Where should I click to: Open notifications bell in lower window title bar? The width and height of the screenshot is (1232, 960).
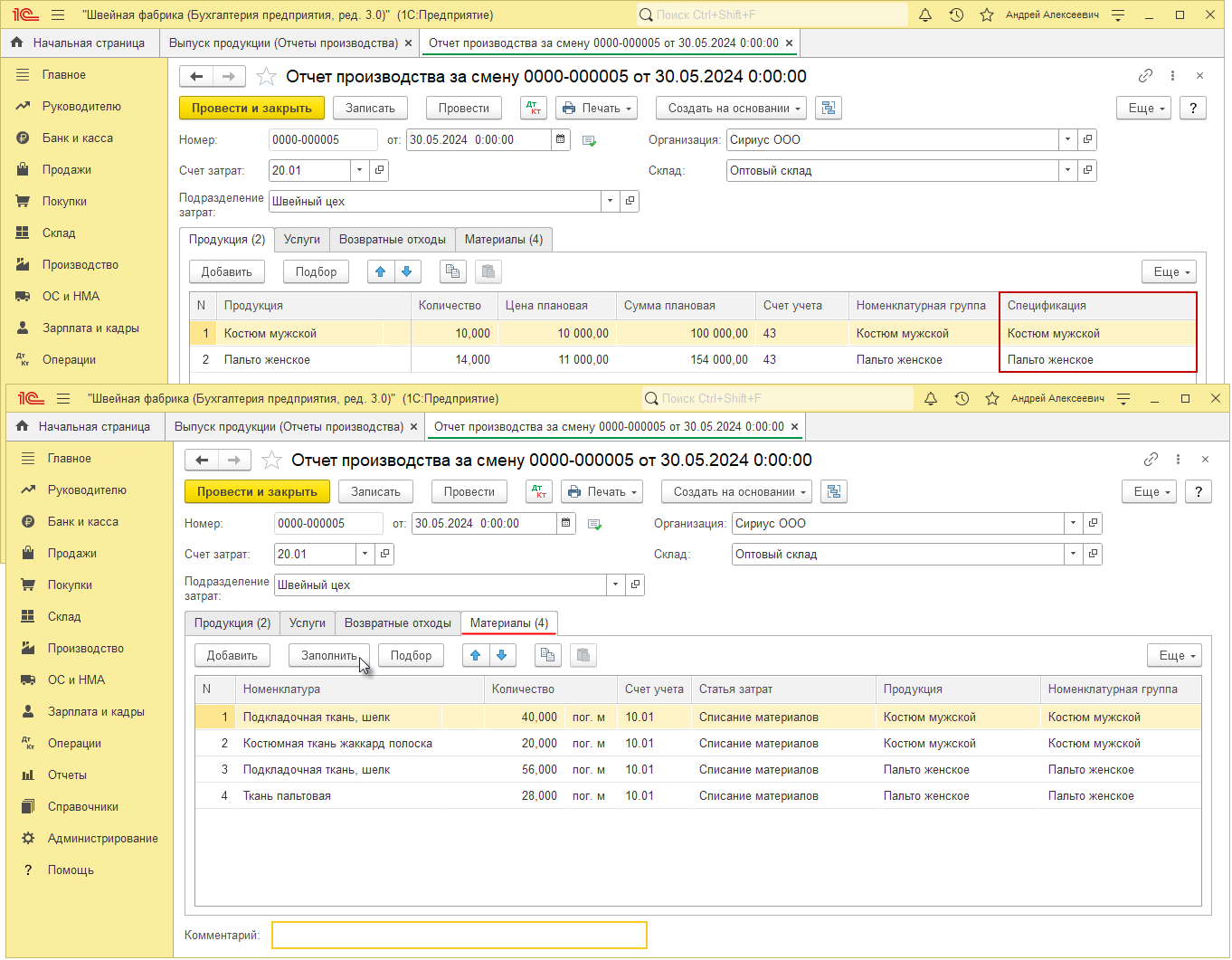[x=931, y=398]
